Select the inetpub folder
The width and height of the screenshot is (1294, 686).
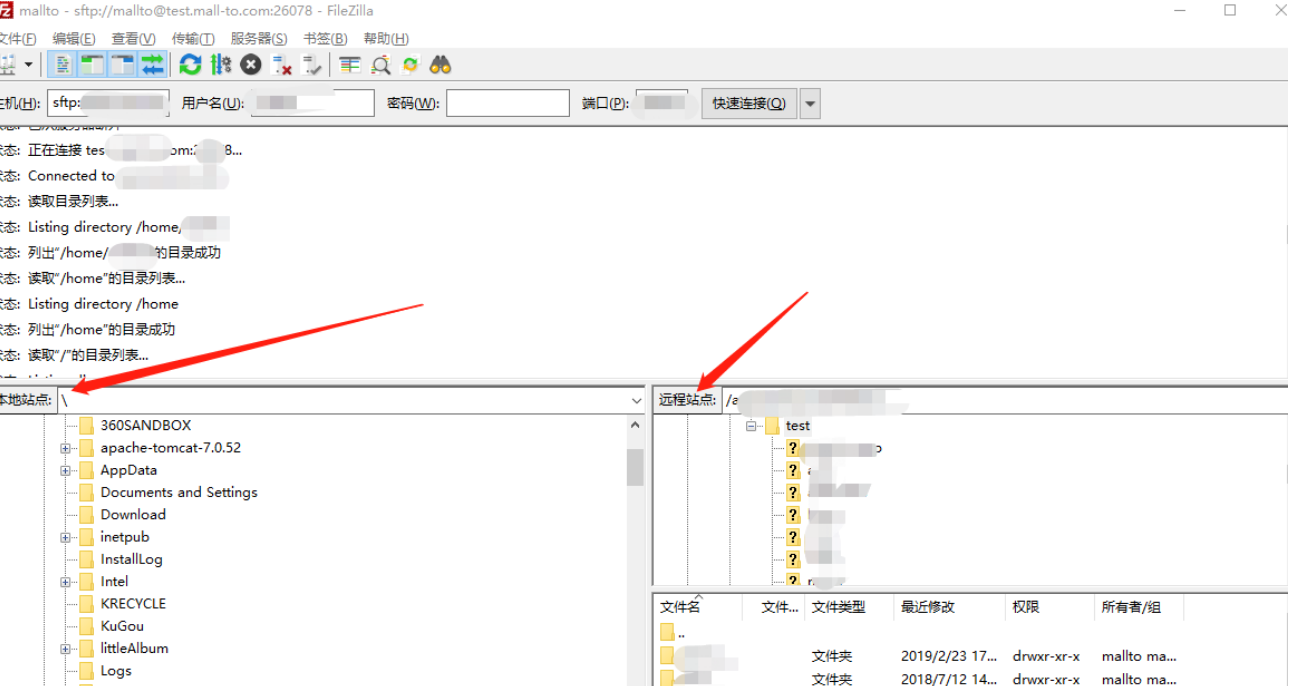[x=124, y=537]
